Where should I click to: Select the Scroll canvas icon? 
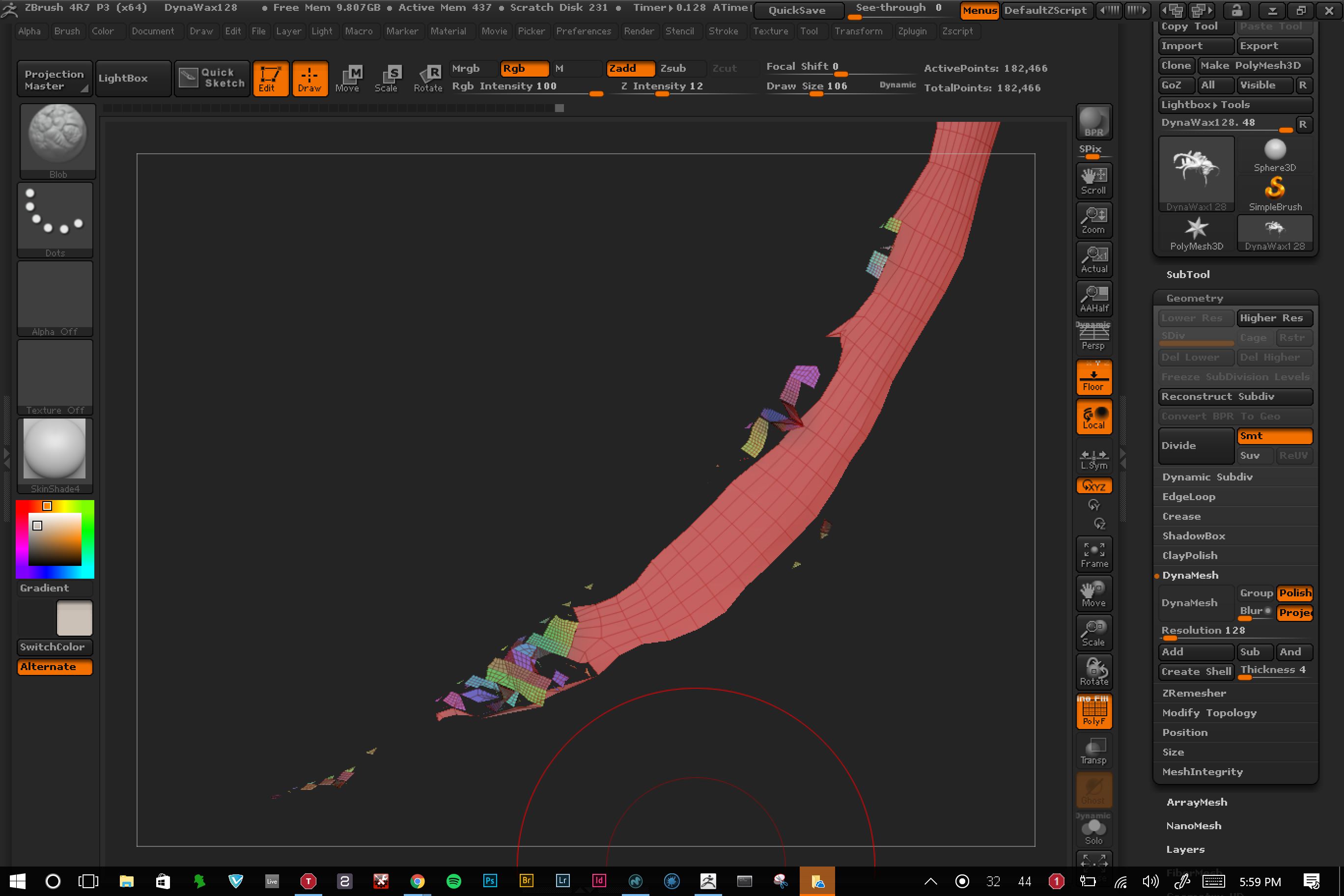1093,181
